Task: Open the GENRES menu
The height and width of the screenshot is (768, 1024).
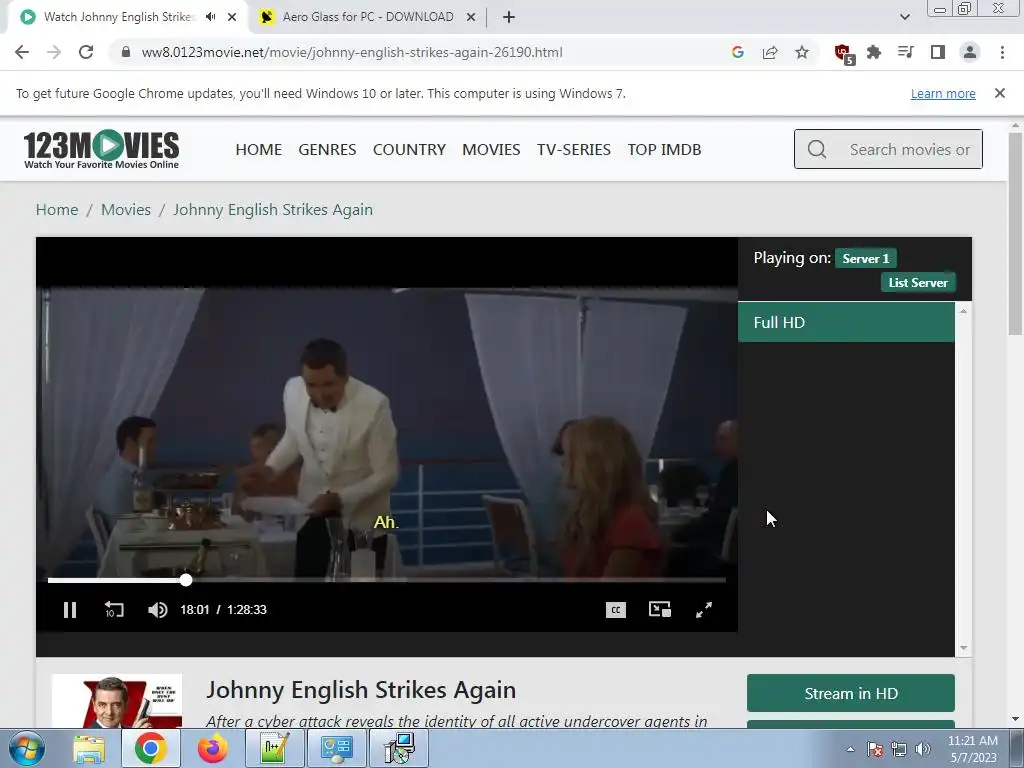Action: coord(327,150)
